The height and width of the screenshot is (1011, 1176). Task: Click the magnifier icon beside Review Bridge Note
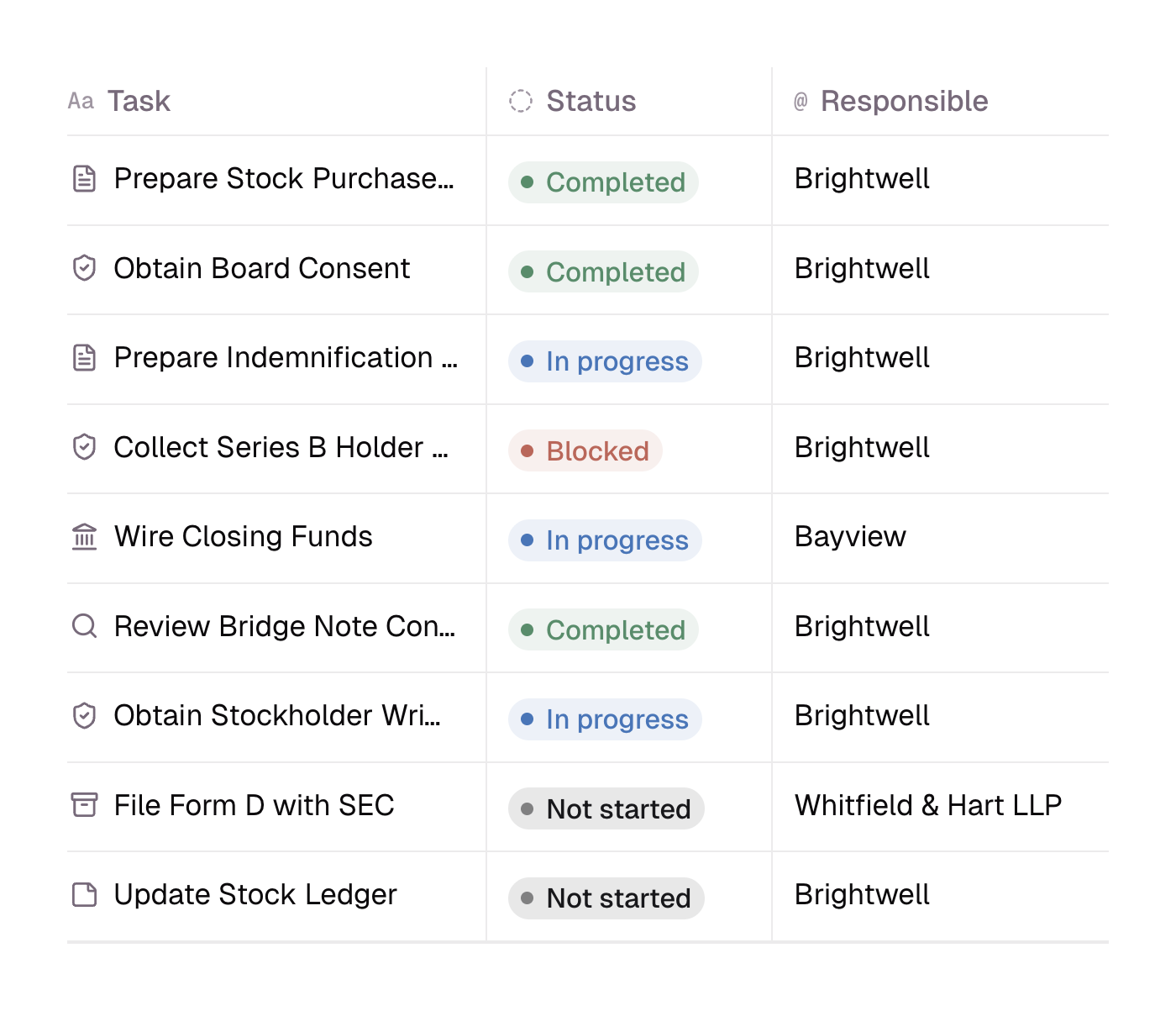[x=85, y=627]
